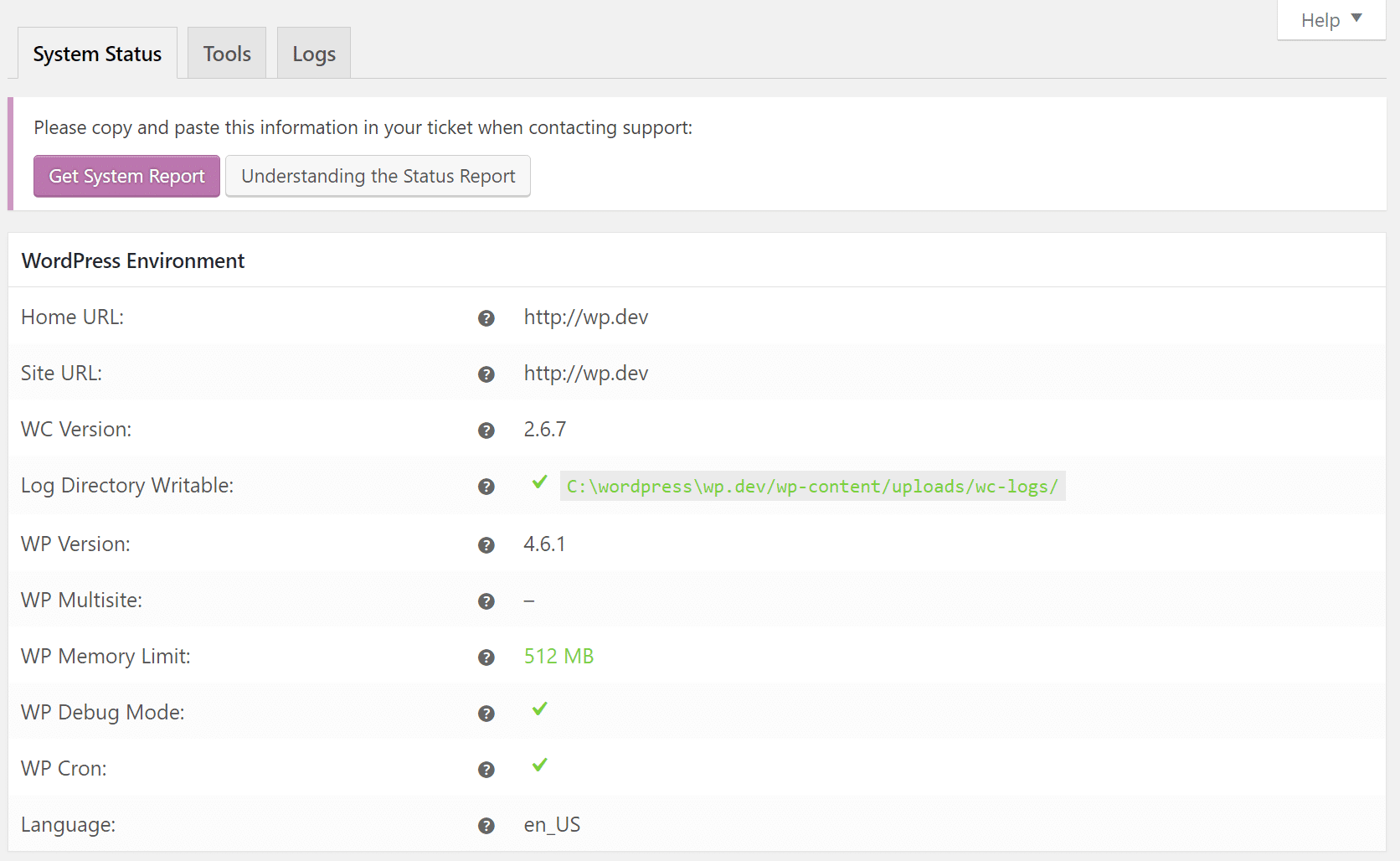The height and width of the screenshot is (861, 1400).
Task: Switch to the Tools tab
Action: click(227, 54)
